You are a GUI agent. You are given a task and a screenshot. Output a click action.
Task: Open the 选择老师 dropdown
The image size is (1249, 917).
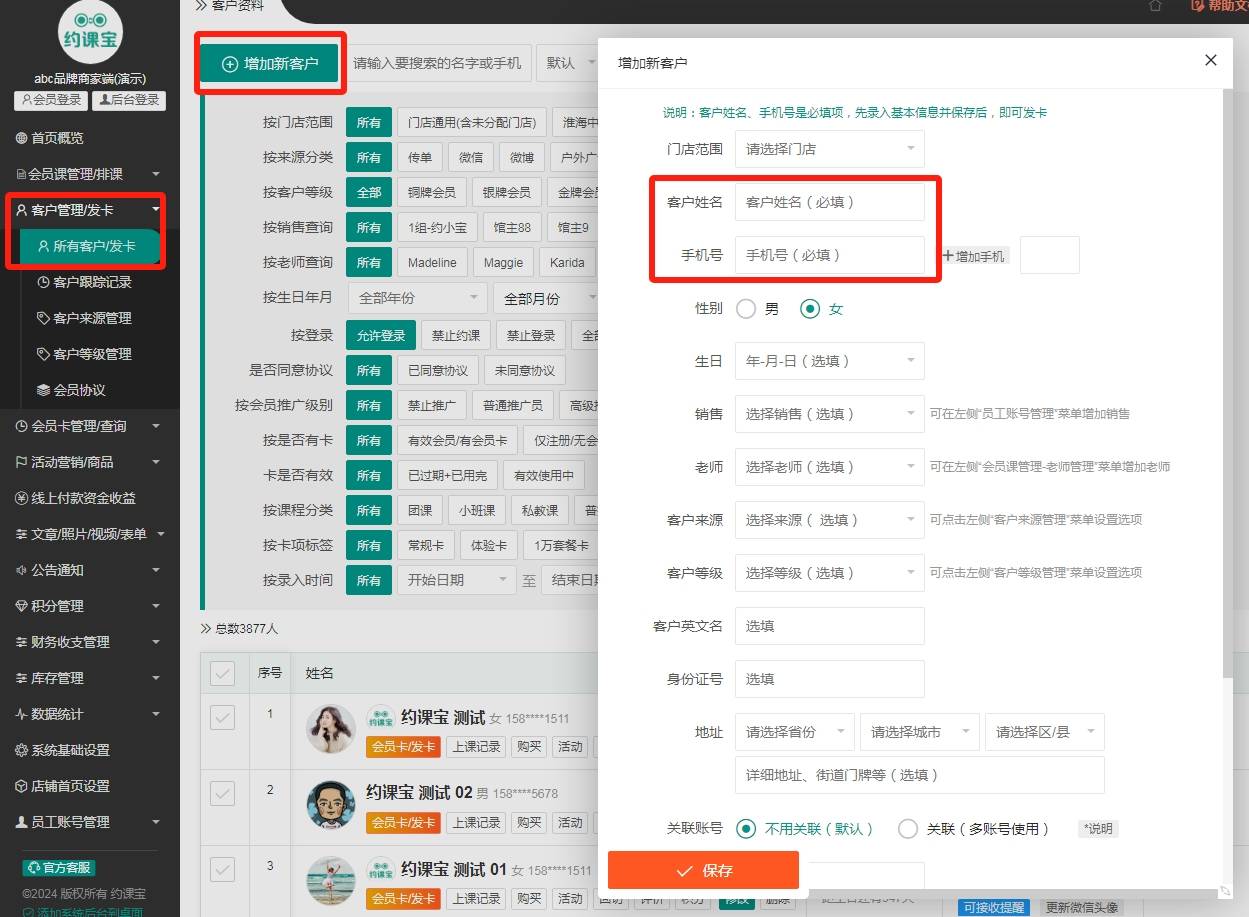coord(829,467)
